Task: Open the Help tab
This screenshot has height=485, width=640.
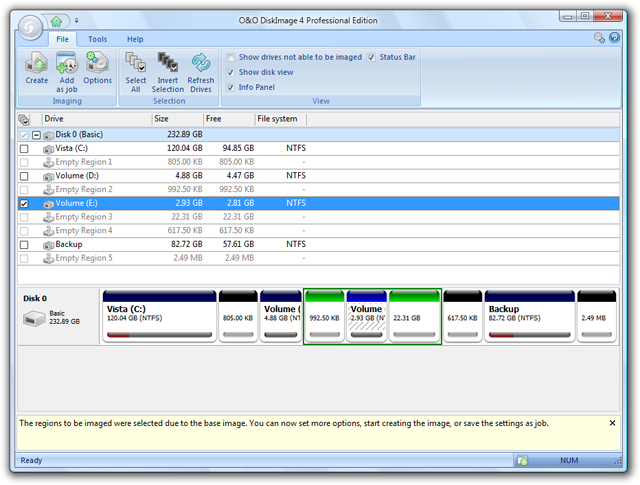Action: (135, 39)
